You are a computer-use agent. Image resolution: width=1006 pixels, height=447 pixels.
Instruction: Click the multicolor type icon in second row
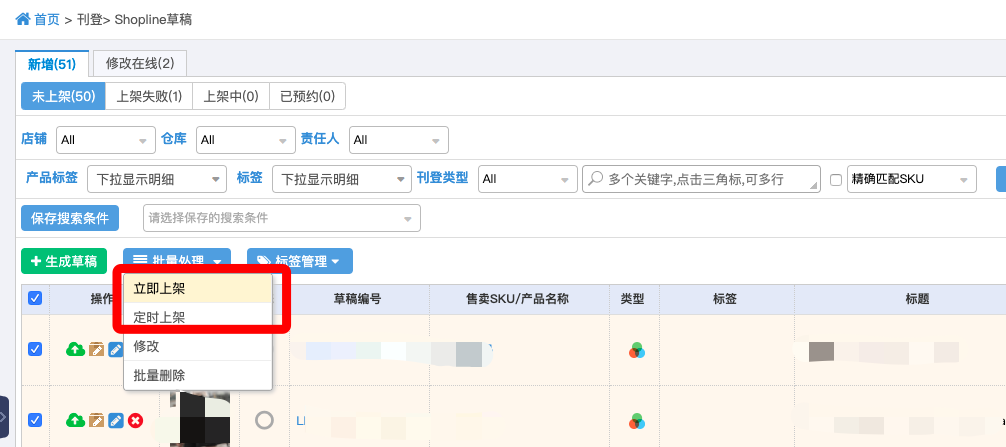point(636,421)
